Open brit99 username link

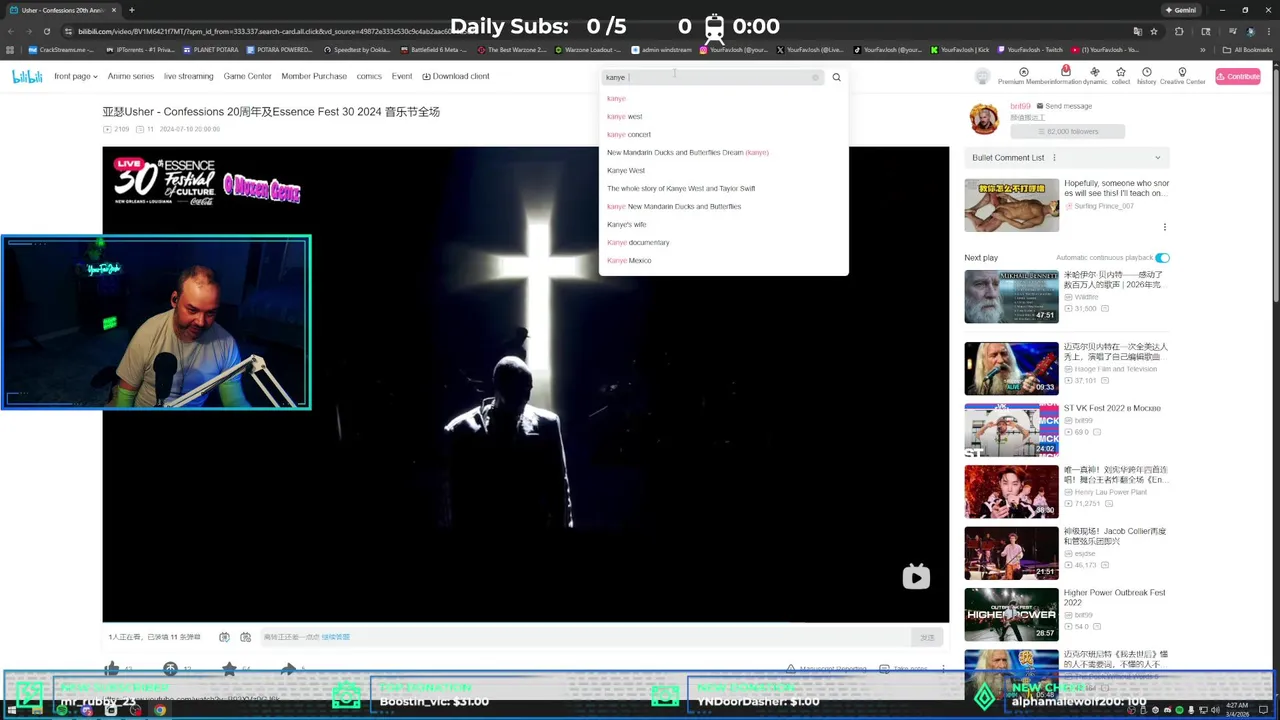[x=1020, y=106]
